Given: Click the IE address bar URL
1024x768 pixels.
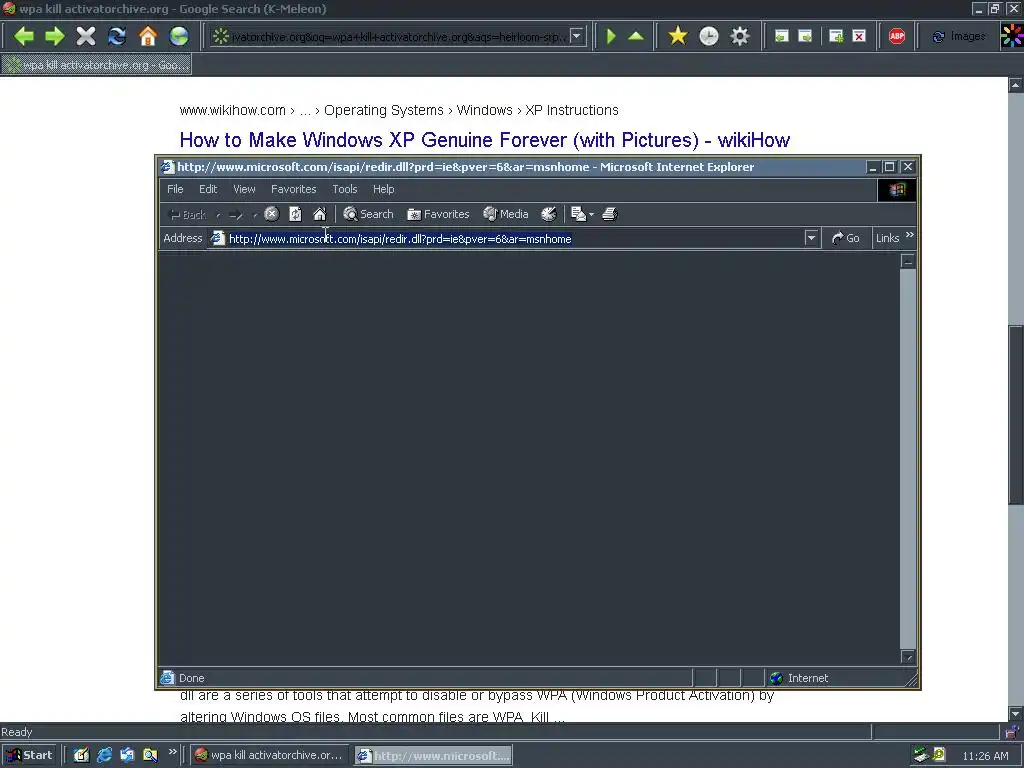Looking at the screenshot, I should tap(400, 239).
